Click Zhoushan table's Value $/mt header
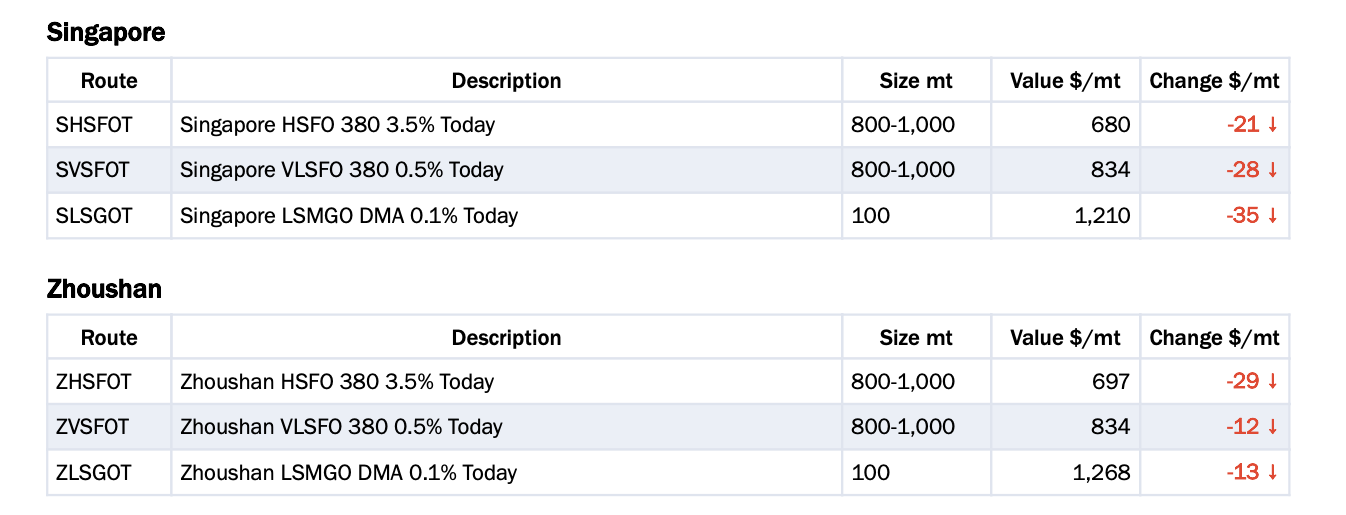The height and width of the screenshot is (515, 1346). click(x=1065, y=338)
